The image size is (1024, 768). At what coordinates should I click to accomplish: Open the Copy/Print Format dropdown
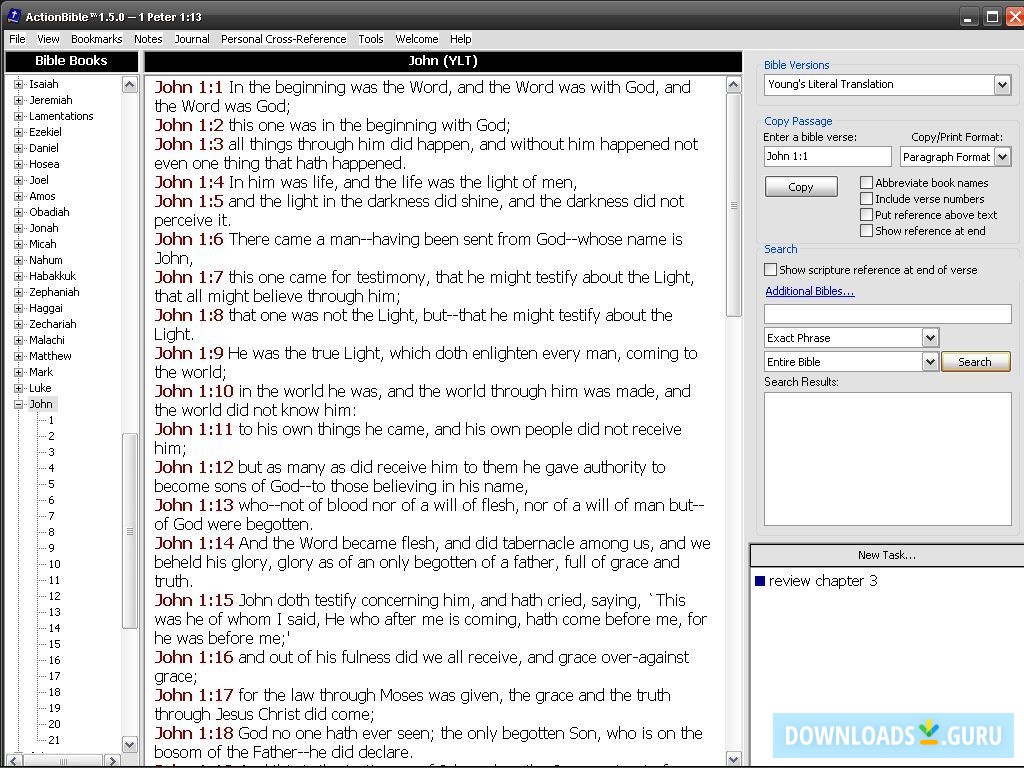pos(1002,157)
